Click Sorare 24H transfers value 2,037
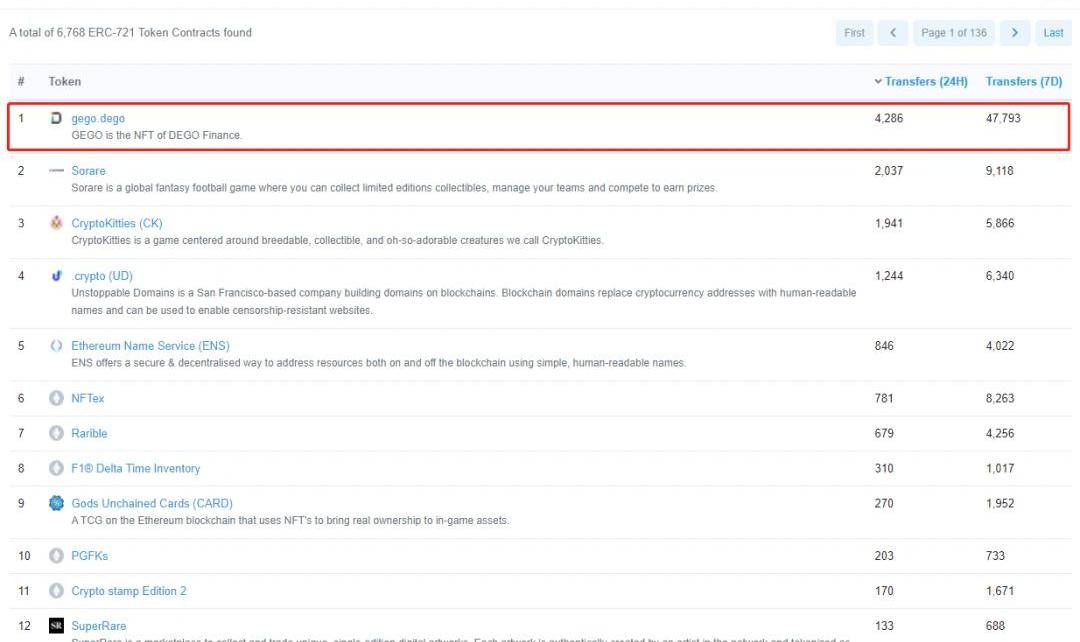Image resolution: width=1080 pixels, height=642 pixels. coord(889,171)
